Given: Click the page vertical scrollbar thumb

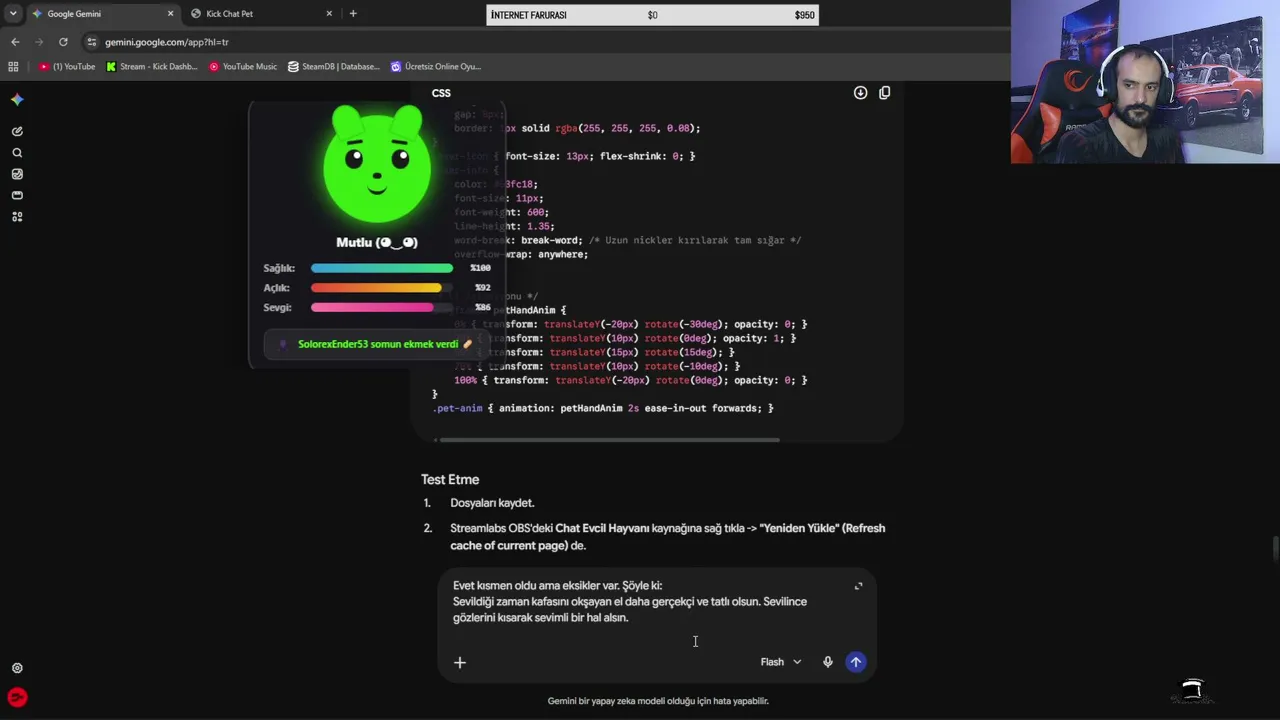Looking at the screenshot, I should [x=1274, y=549].
